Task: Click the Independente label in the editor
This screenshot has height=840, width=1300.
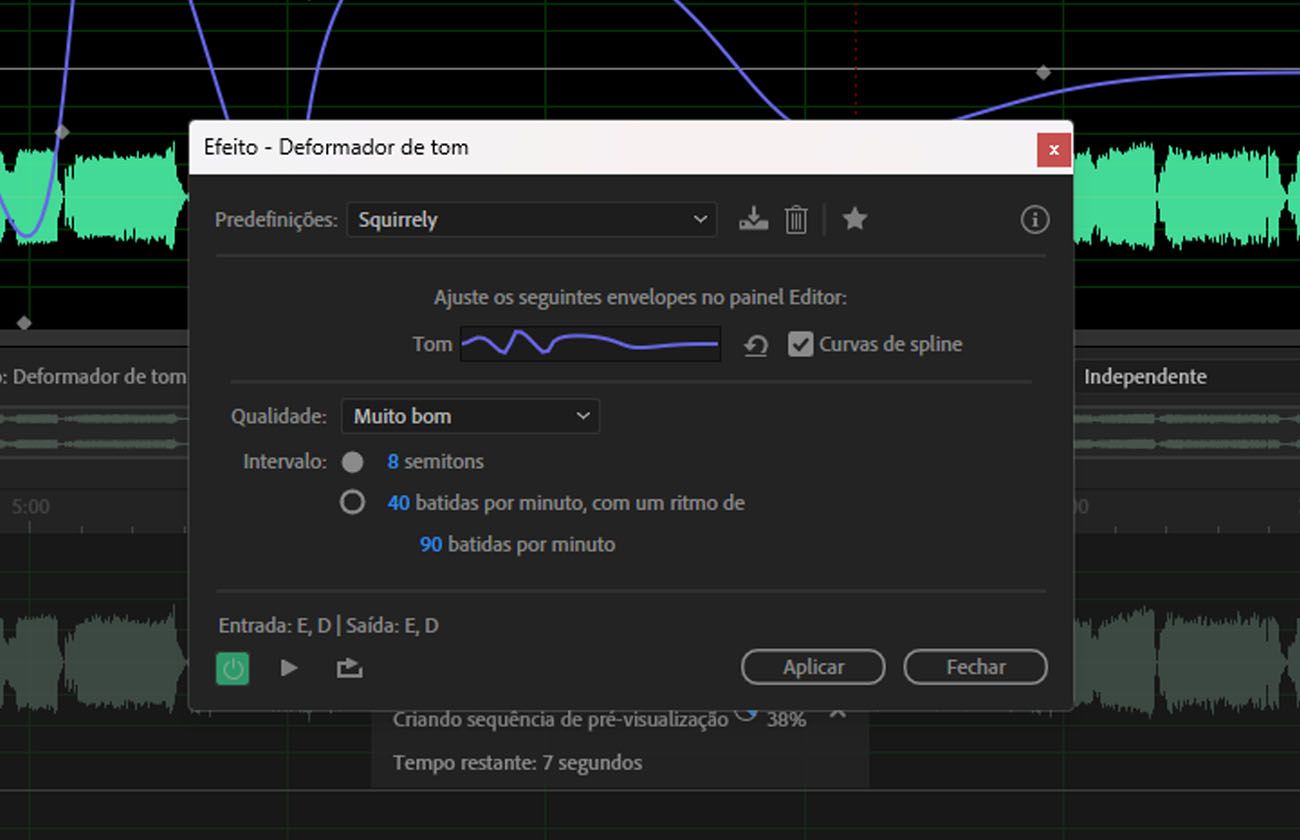Action: pyautogui.click(x=1145, y=377)
